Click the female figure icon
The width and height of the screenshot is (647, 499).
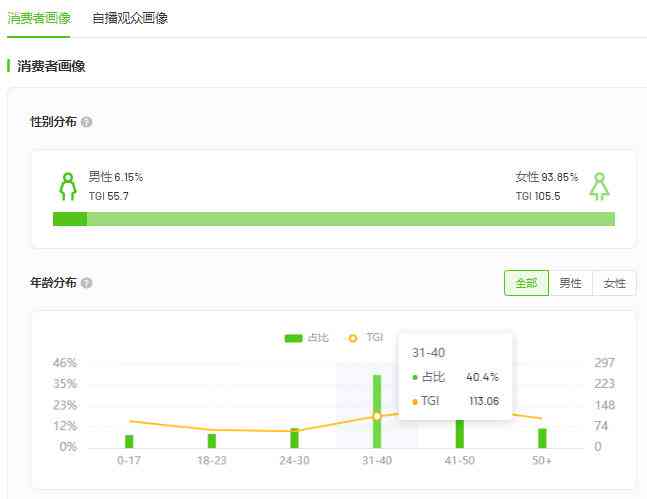599,187
